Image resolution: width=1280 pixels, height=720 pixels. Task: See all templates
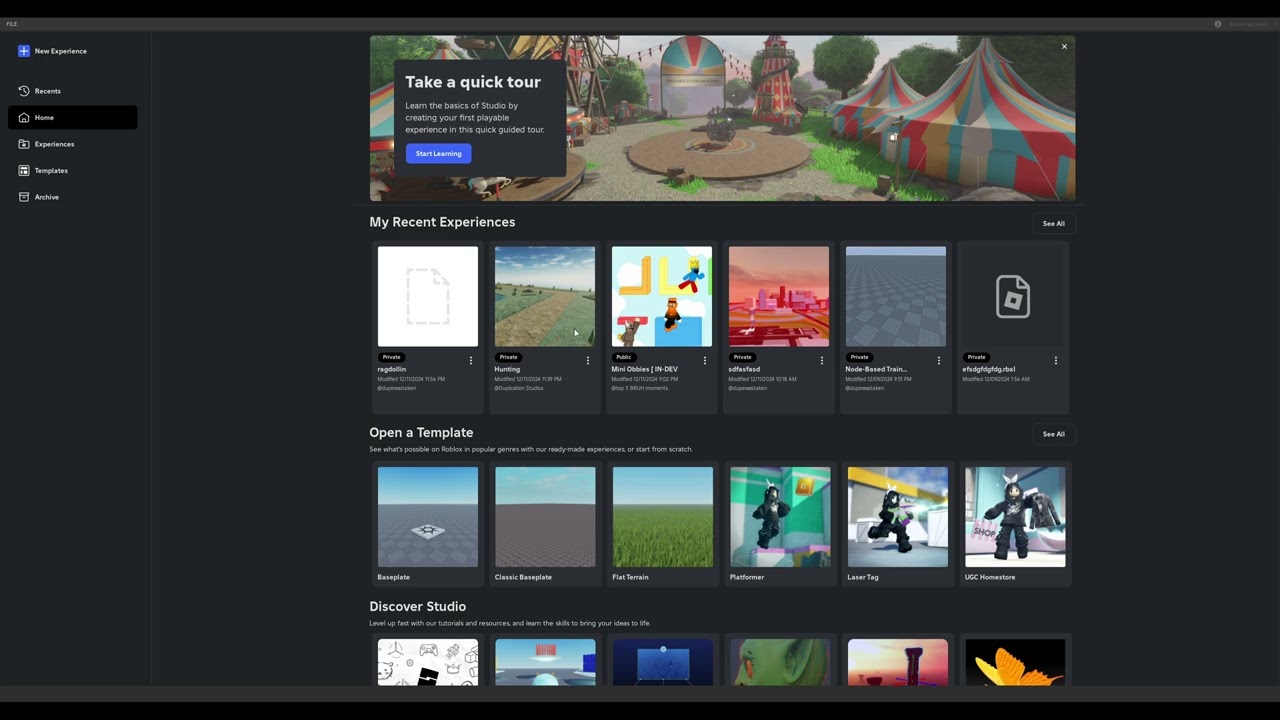[1054, 434]
